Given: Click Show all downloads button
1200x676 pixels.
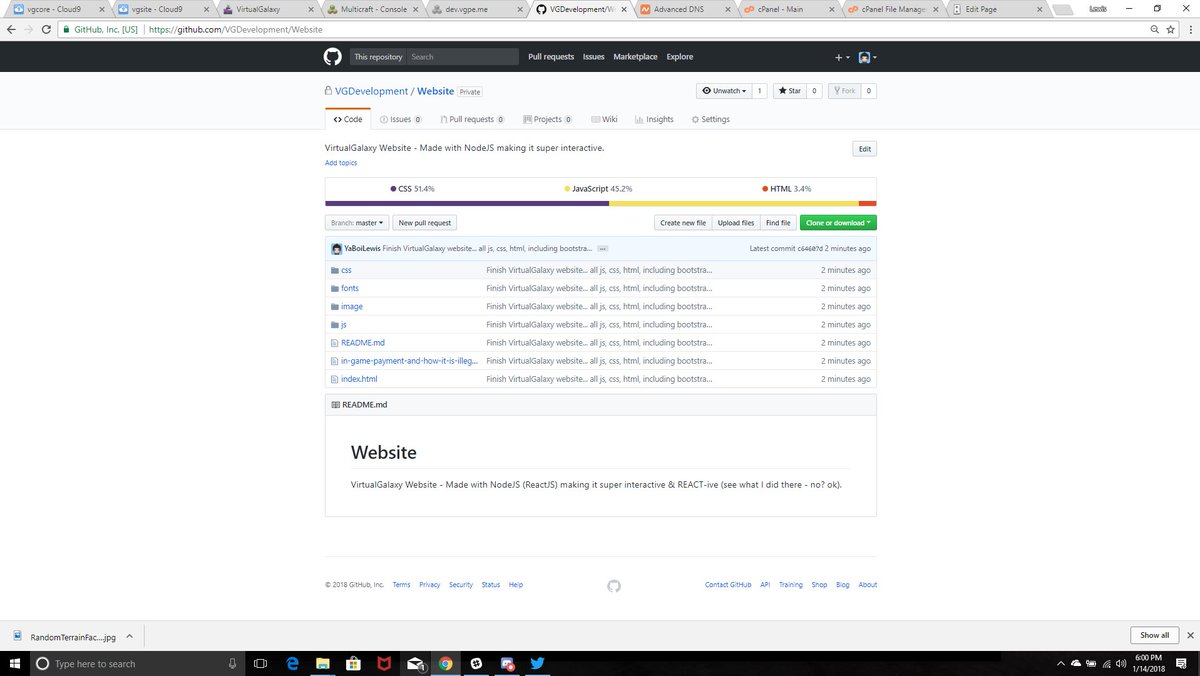Looking at the screenshot, I should (x=1154, y=635).
